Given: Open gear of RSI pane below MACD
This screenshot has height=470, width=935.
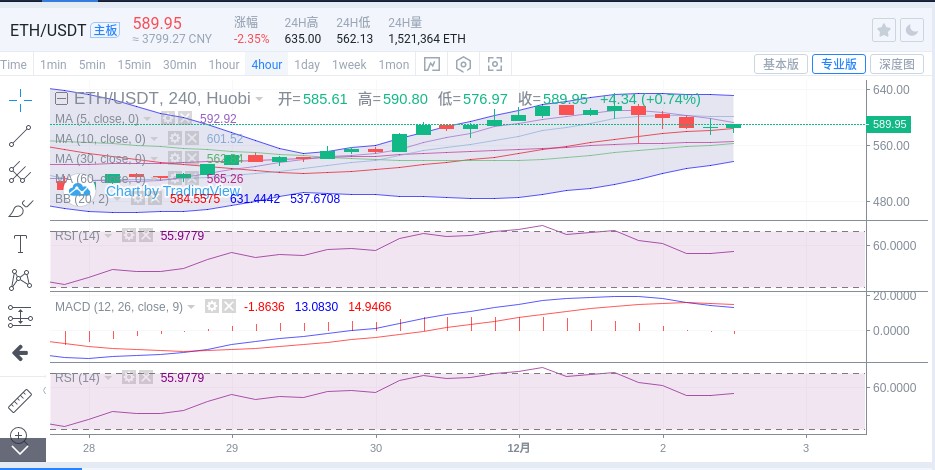Looking at the screenshot, I should (x=128, y=378).
